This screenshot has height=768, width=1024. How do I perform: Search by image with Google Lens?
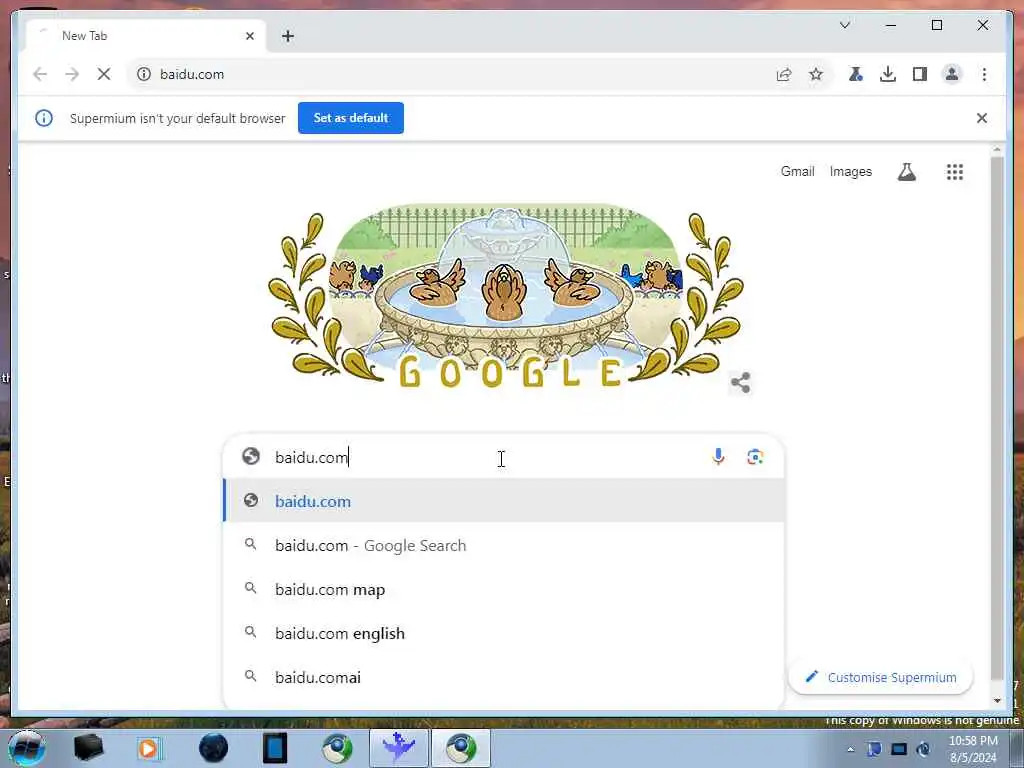point(755,457)
